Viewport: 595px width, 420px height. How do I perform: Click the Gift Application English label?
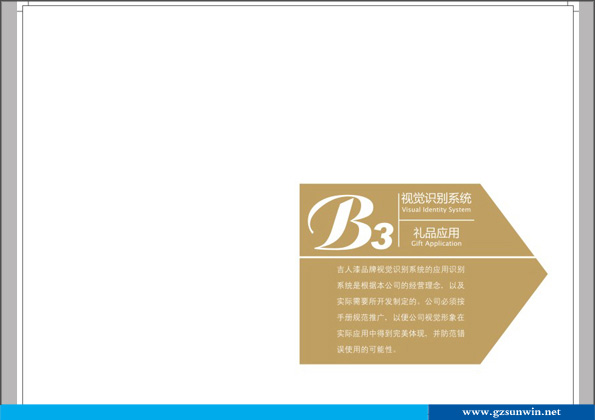[x=436, y=244]
